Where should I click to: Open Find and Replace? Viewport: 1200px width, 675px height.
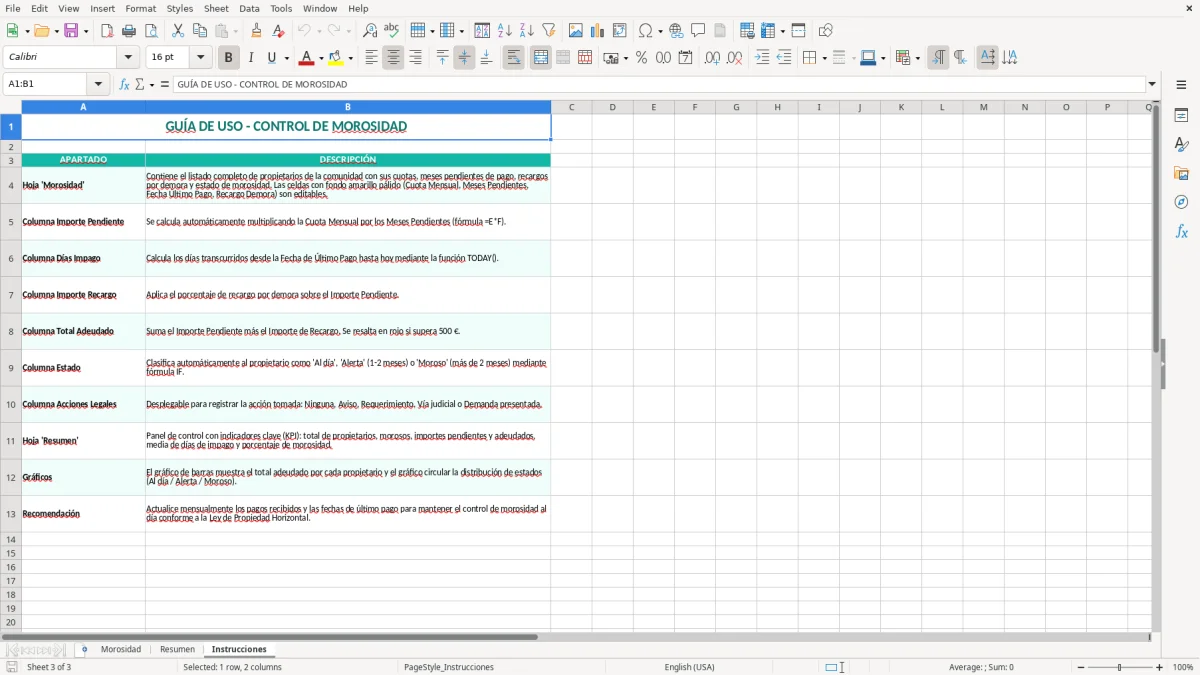pyautogui.click(x=370, y=31)
